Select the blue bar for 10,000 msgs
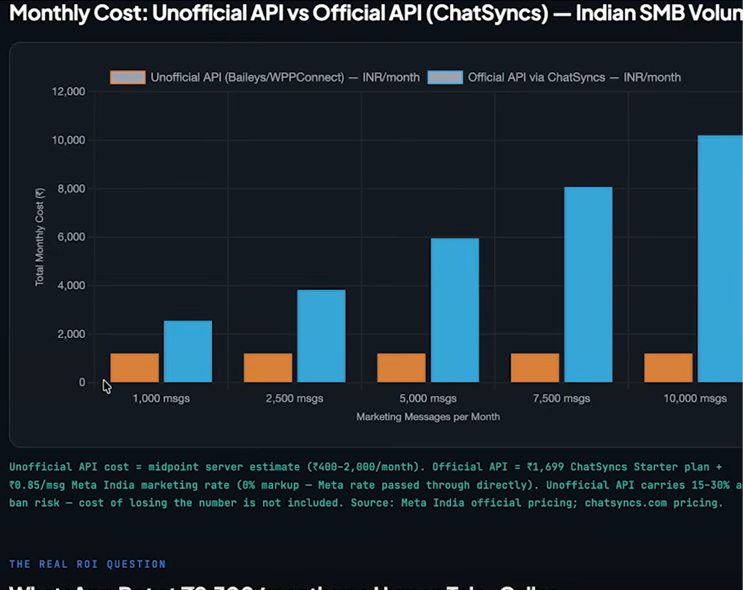 (x=720, y=259)
